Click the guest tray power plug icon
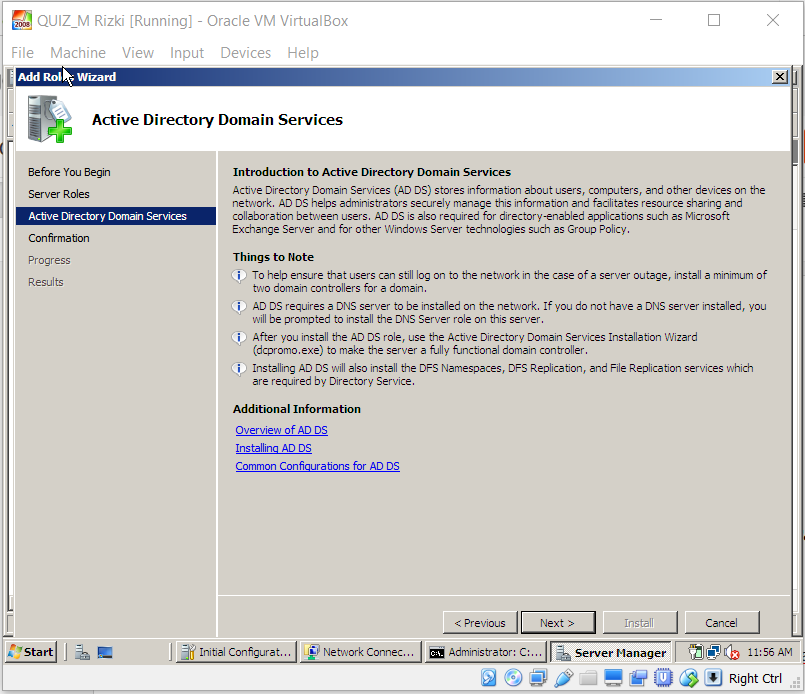The height and width of the screenshot is (694, 805). point(695,652)
